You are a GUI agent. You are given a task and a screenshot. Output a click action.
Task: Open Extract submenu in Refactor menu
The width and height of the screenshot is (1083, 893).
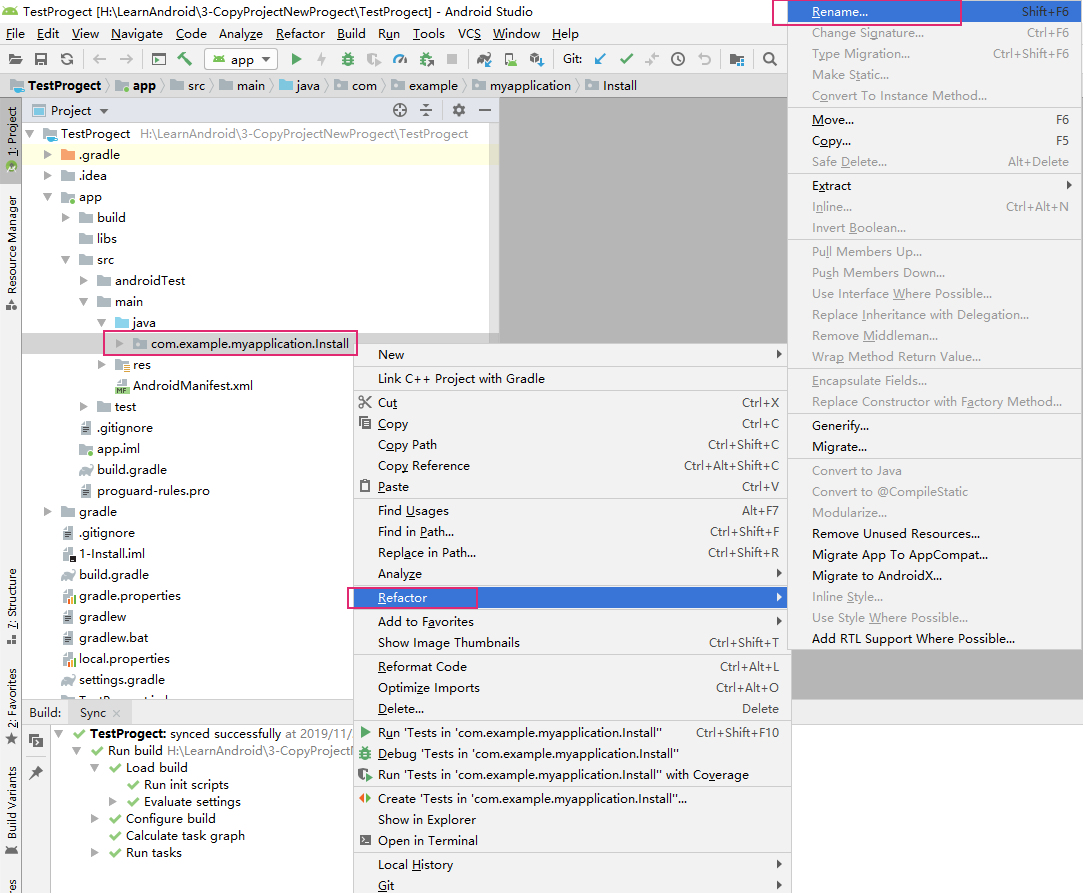(x=934, y=186)
